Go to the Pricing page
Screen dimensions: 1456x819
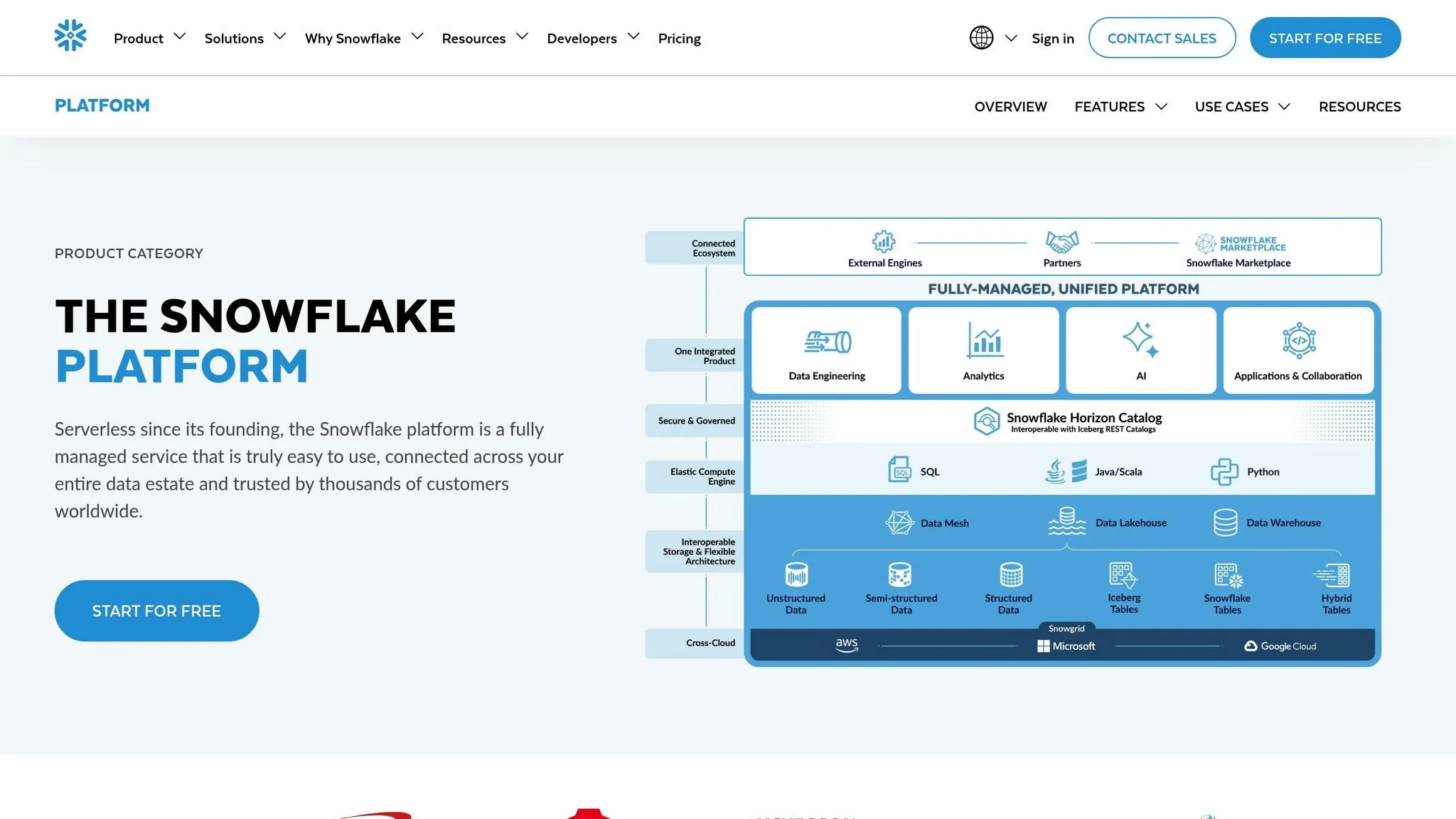679,38
